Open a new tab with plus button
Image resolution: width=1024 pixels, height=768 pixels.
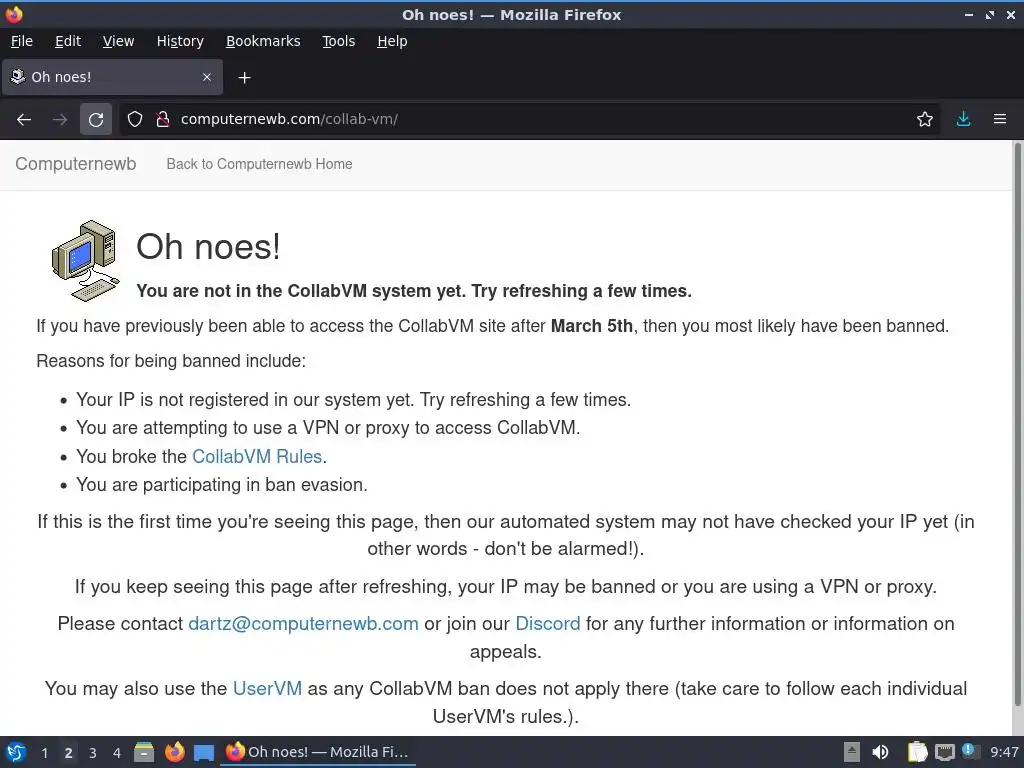(x=244, y=78)
